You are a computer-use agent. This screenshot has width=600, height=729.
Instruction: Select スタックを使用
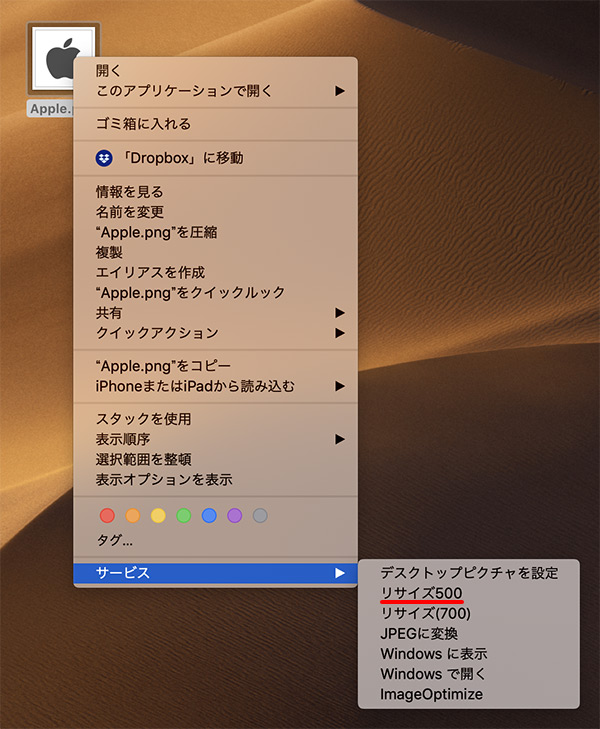click(x=215, y=419)
